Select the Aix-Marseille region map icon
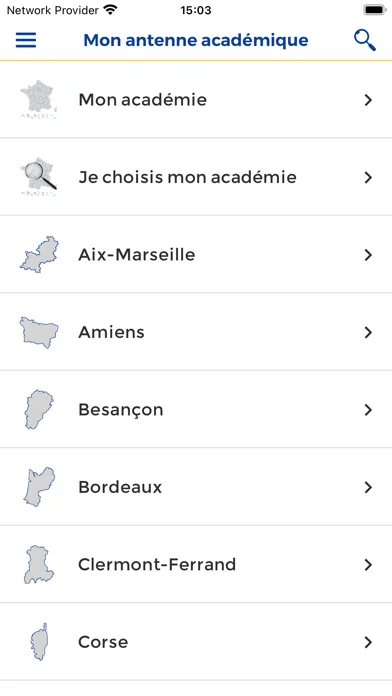This screenshot has width=392, height=696. click(x=39, y=254)
